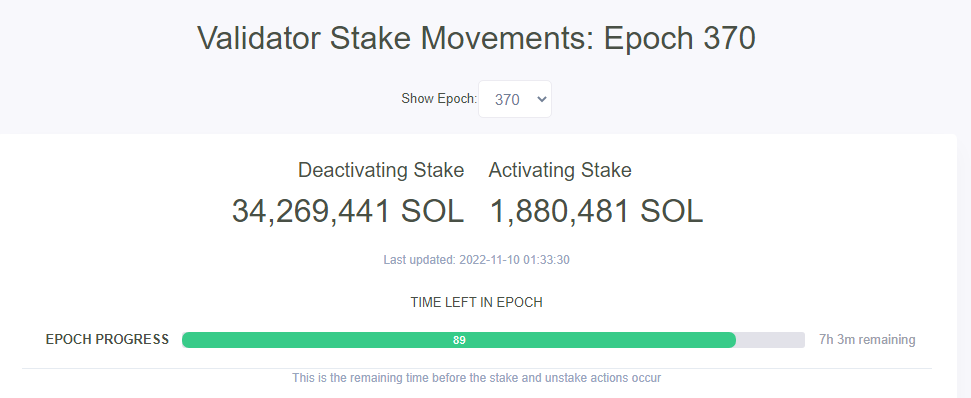Click the EPOCH PROGRESS label

[107, 339]
